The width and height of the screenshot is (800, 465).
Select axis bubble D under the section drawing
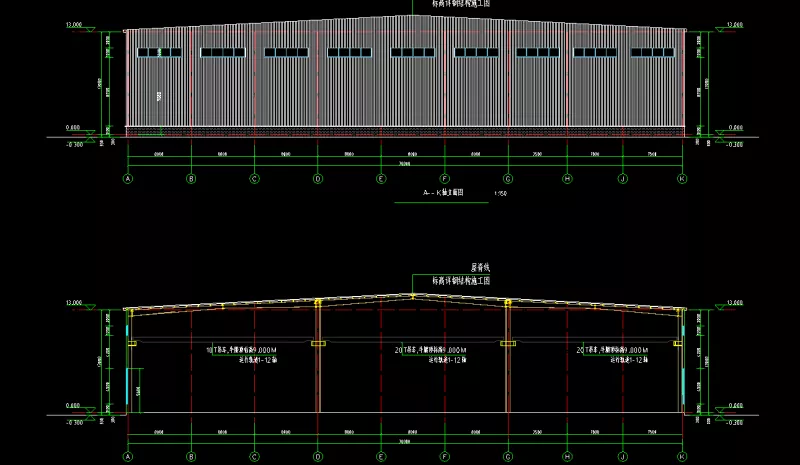[318, 457]
